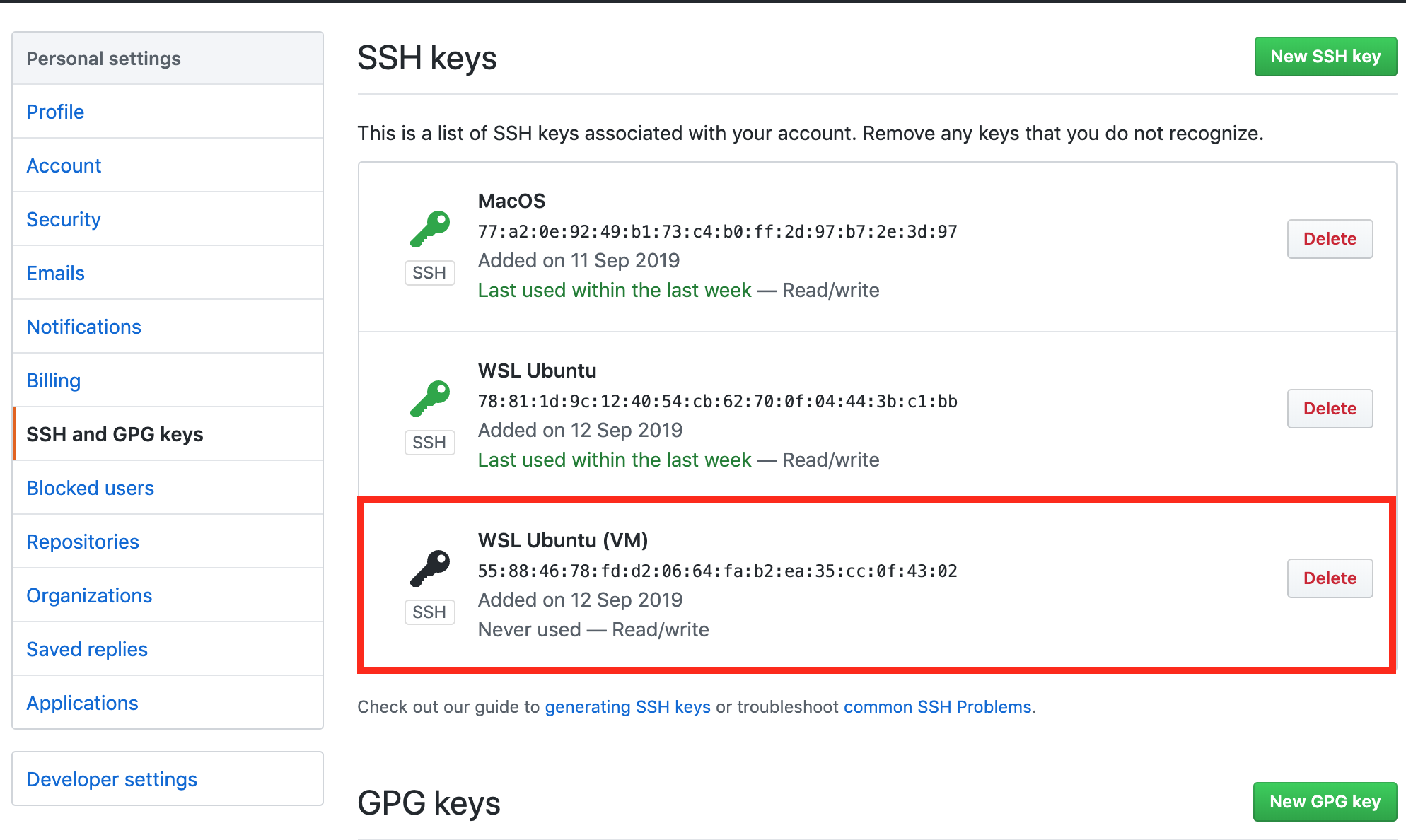This screenshot has height=840, width=1406.
Task: Open the Security settings page
Action: pyautogui.click(x=63, y=219)
